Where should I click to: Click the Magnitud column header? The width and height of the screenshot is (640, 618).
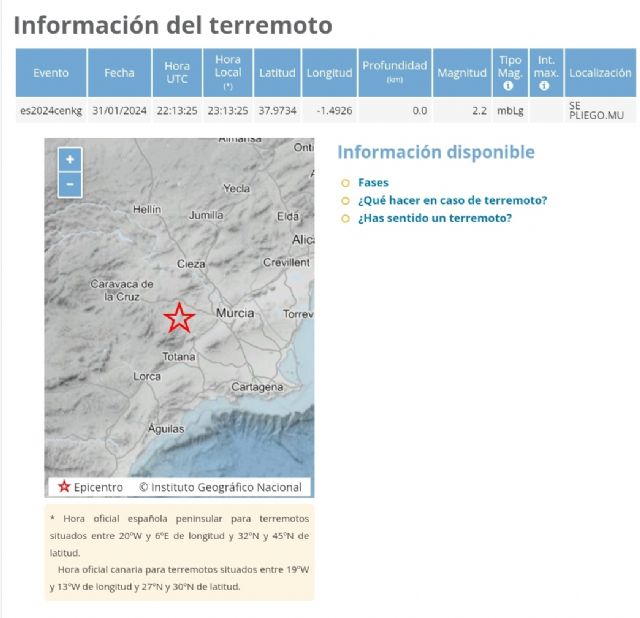click(461, 73)
